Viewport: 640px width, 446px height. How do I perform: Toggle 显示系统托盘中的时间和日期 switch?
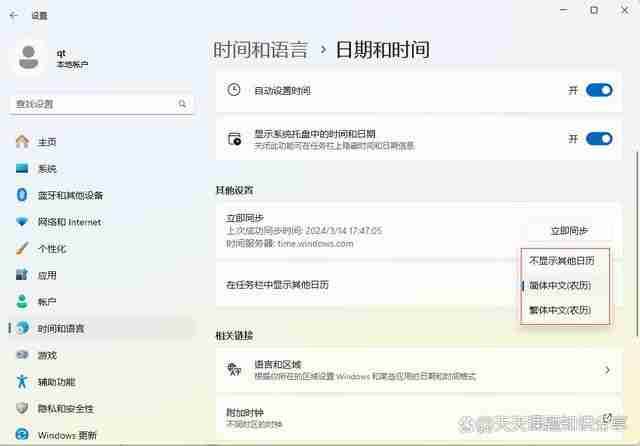coord(598,138)
